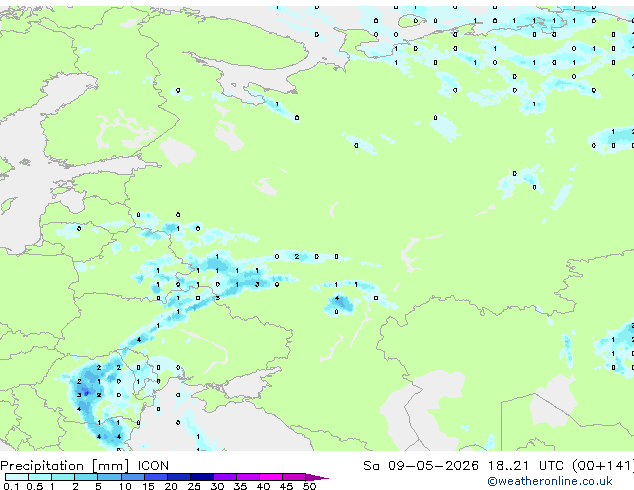
Task: Click the 25 to 30 mm dark navy swatch
Action: [201, 477]
